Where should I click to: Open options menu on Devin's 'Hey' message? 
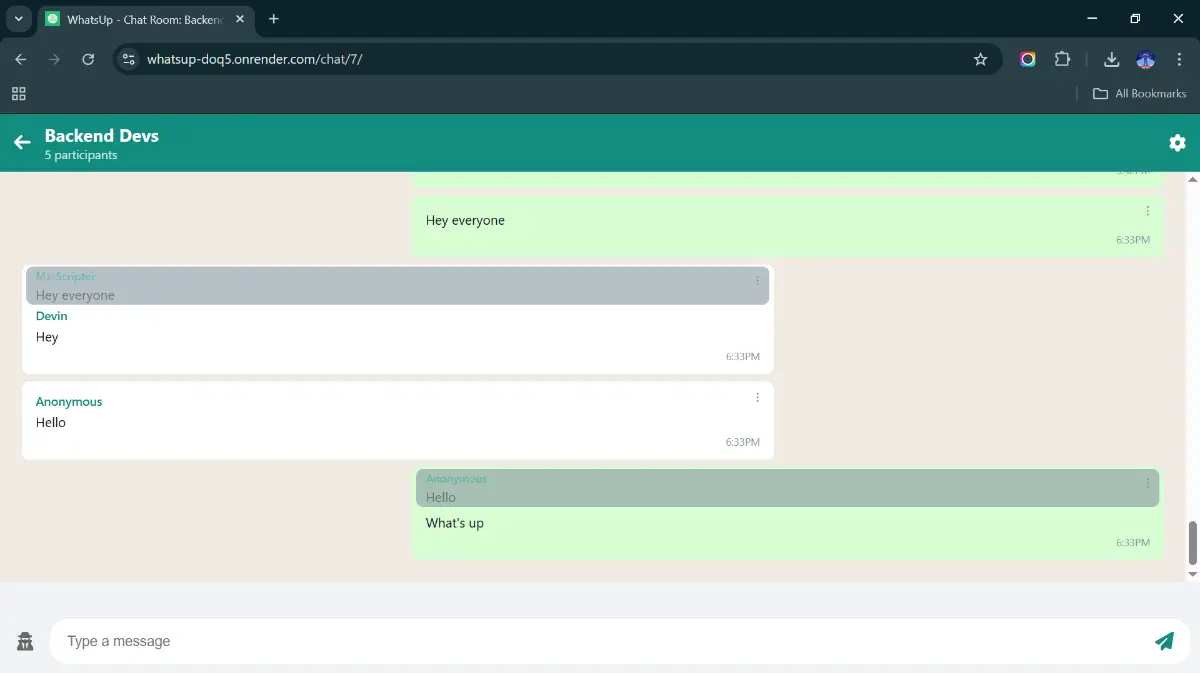pos(757,281)
